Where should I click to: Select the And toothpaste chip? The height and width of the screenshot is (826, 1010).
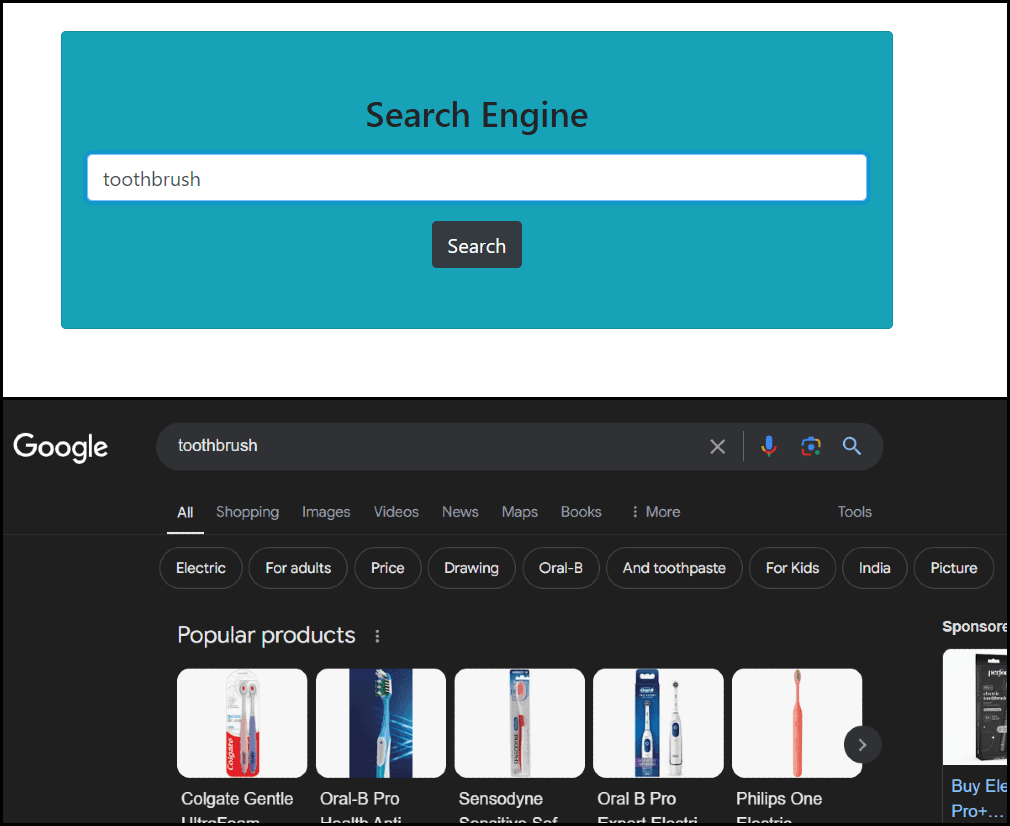tap(674, 568)
